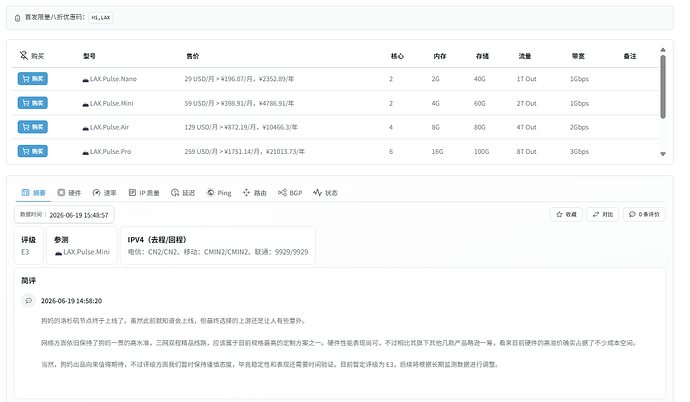Screen dimensions: 690x402
Task: Buy the LAX.Pulse.Pro plan
Action: click(33, 151)
